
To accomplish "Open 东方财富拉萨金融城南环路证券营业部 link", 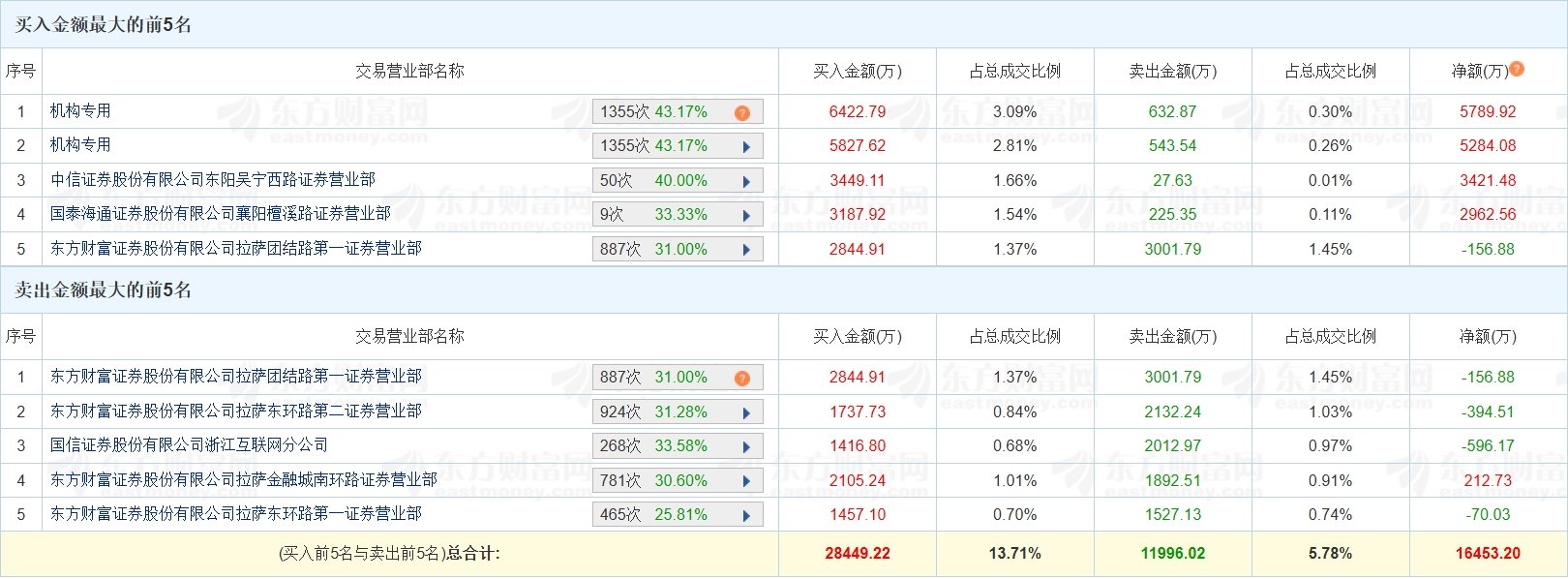I will coord(244,479).
